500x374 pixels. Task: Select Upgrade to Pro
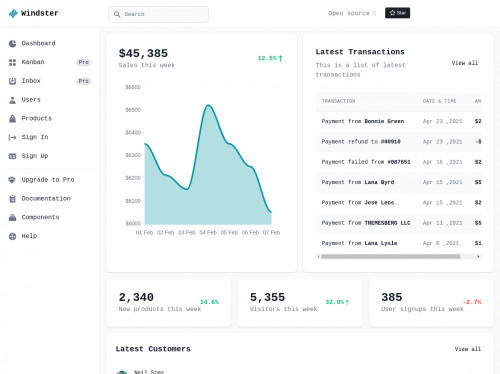point(50,180)
